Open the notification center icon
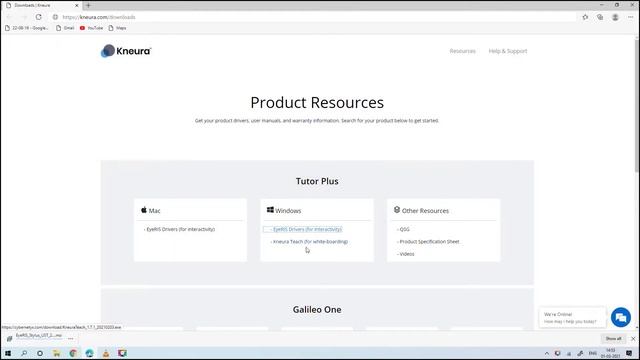Viewport: 640px width, 360px height. 629,353
